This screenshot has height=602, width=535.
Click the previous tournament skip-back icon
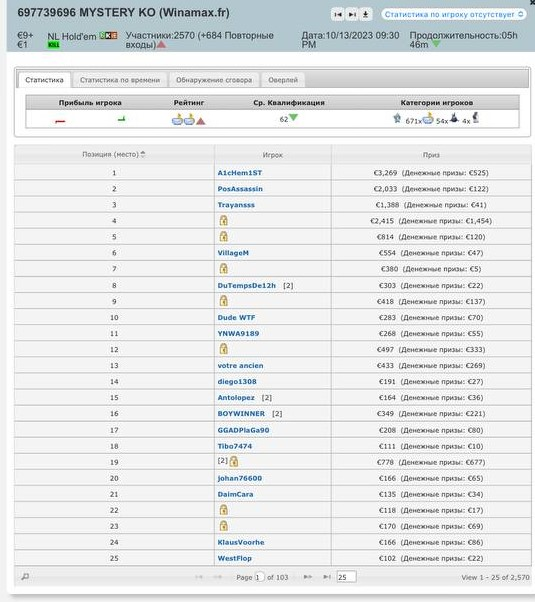(x=338, y=15)
